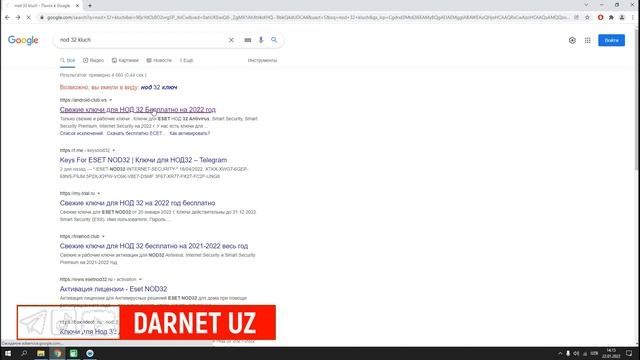640x360 pixels.
Task: Switch to the Видео tab
Action: (93, 60)
